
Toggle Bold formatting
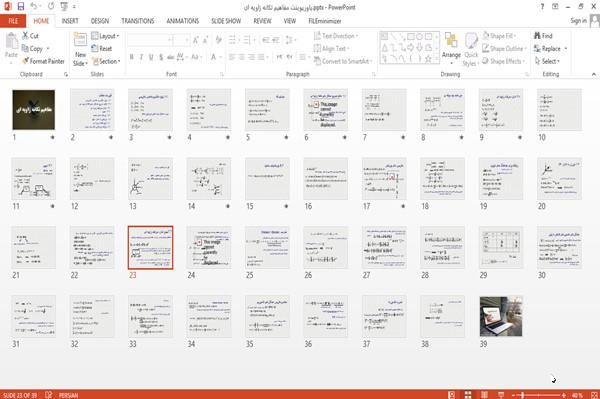[x=132, y=57]
